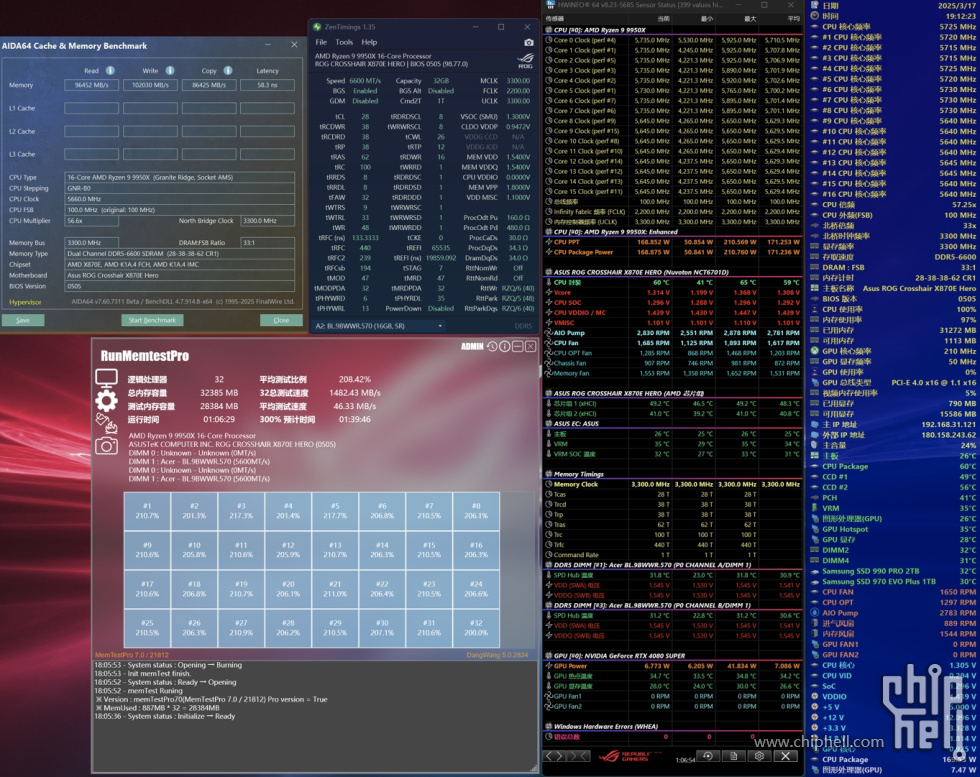Select memory test tile #16 in RunMemtestPro
Viewport: 980px width, 777px height.
tap(476, 549)
